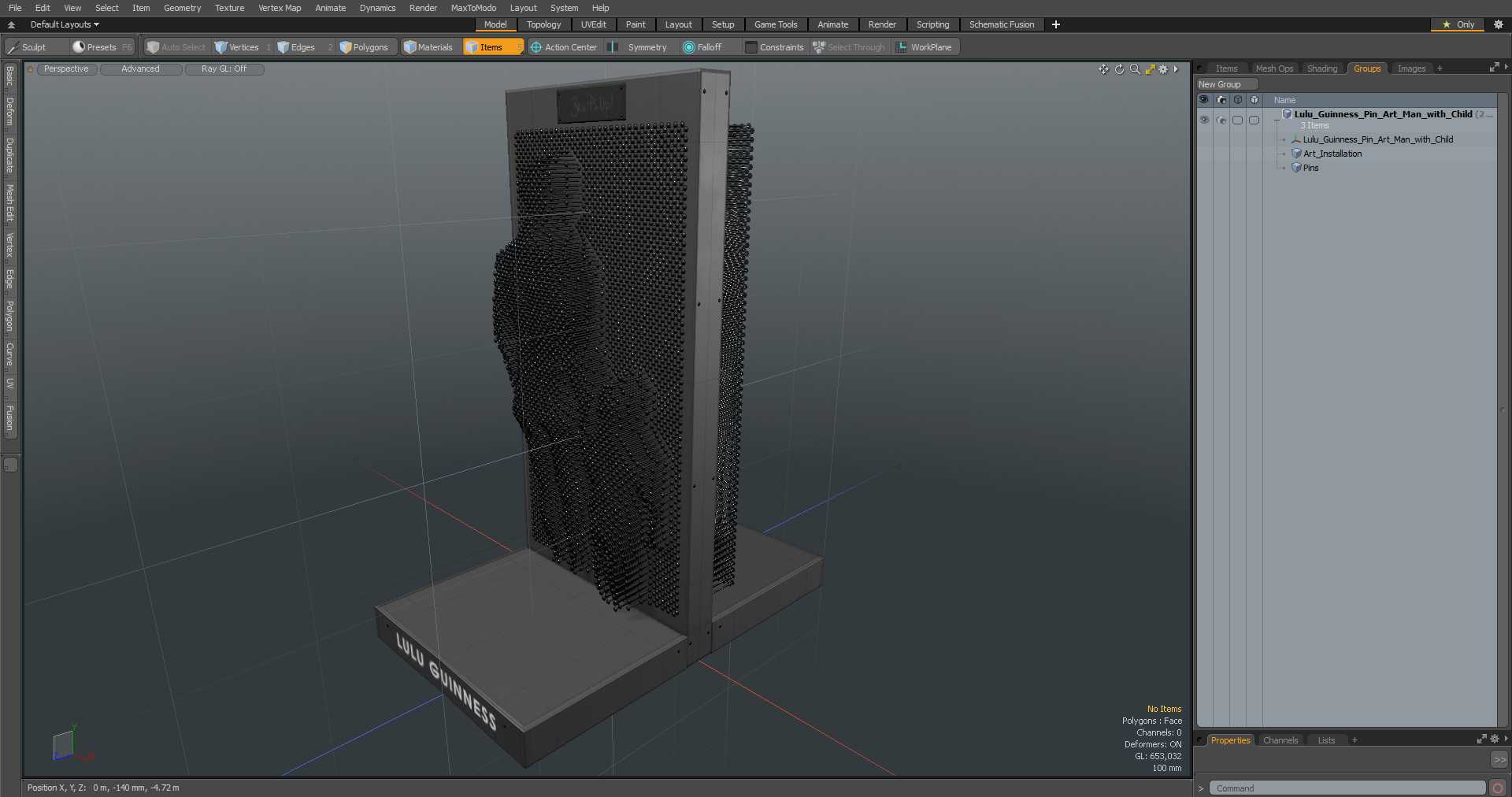1512x797 pixels.
Task: Select the Pins item in the tree
Action: coord(1310,168)
